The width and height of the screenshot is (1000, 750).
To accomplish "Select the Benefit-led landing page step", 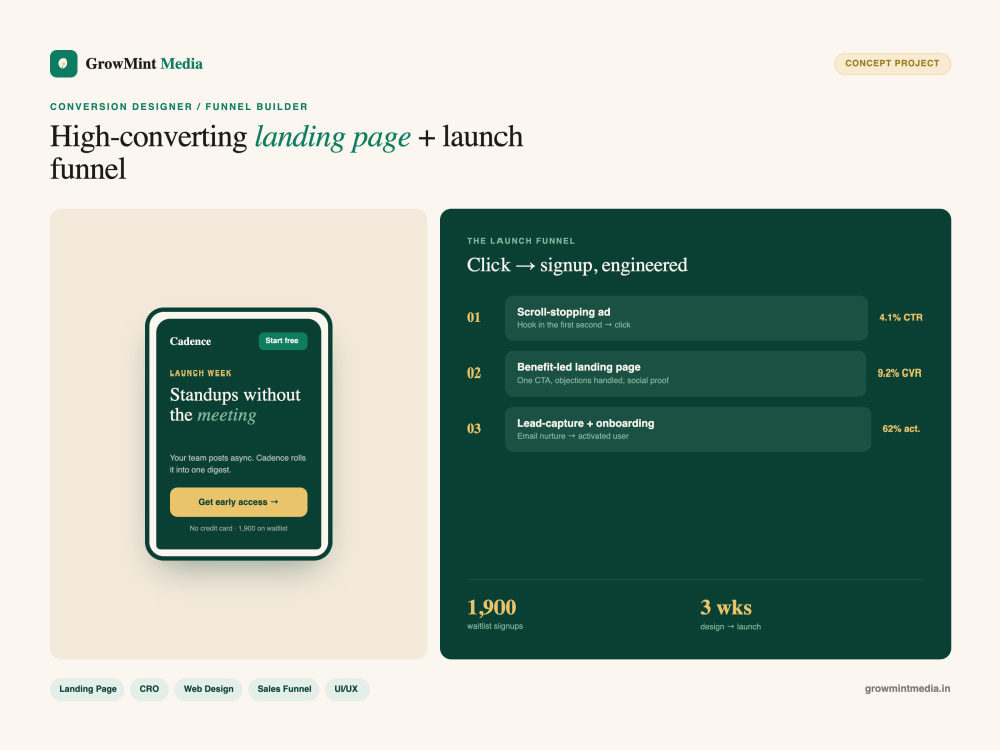I will [686, 373].
